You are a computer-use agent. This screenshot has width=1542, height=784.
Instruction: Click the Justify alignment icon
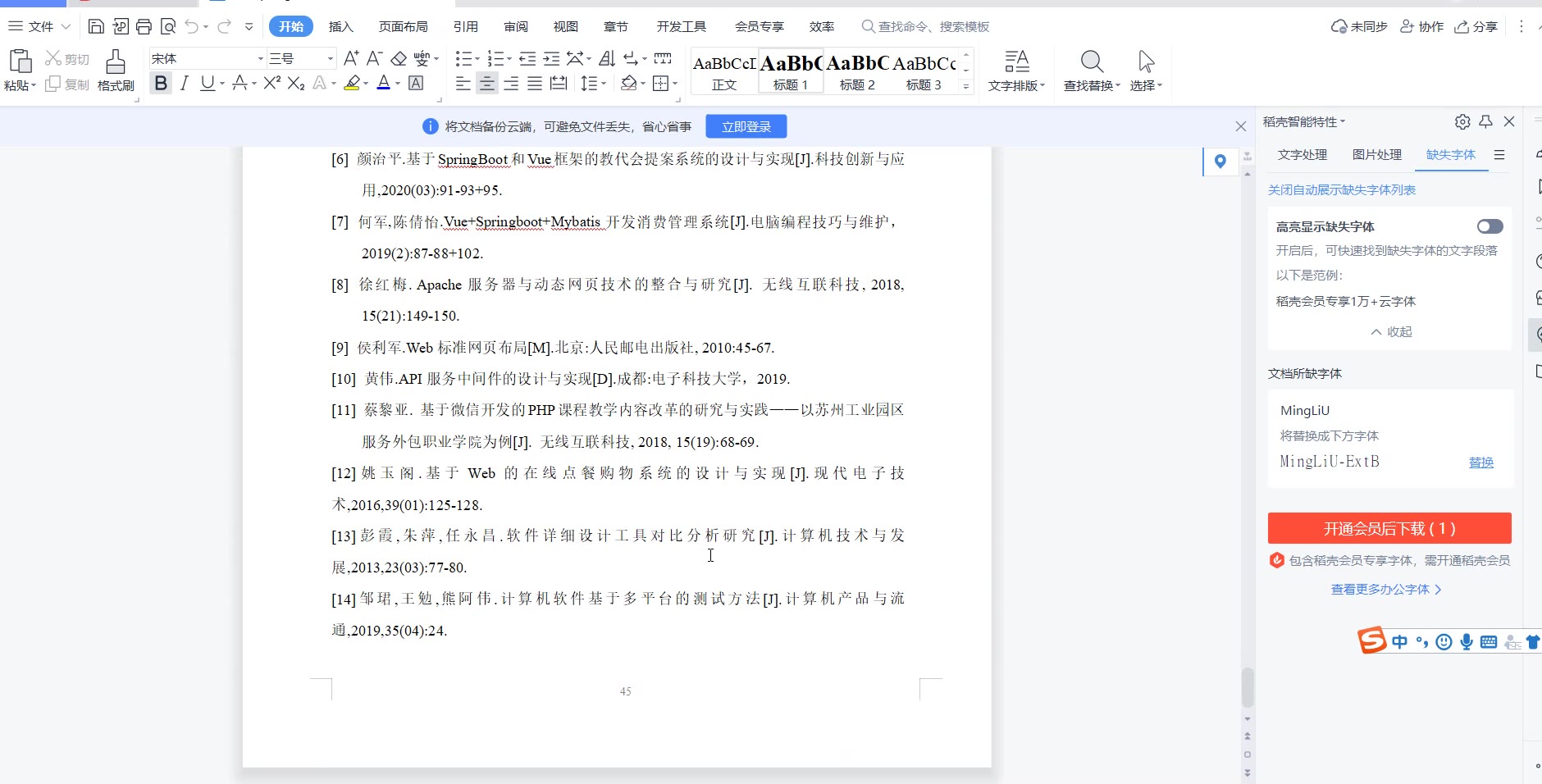pyautogui.click(x=535, y=83)
